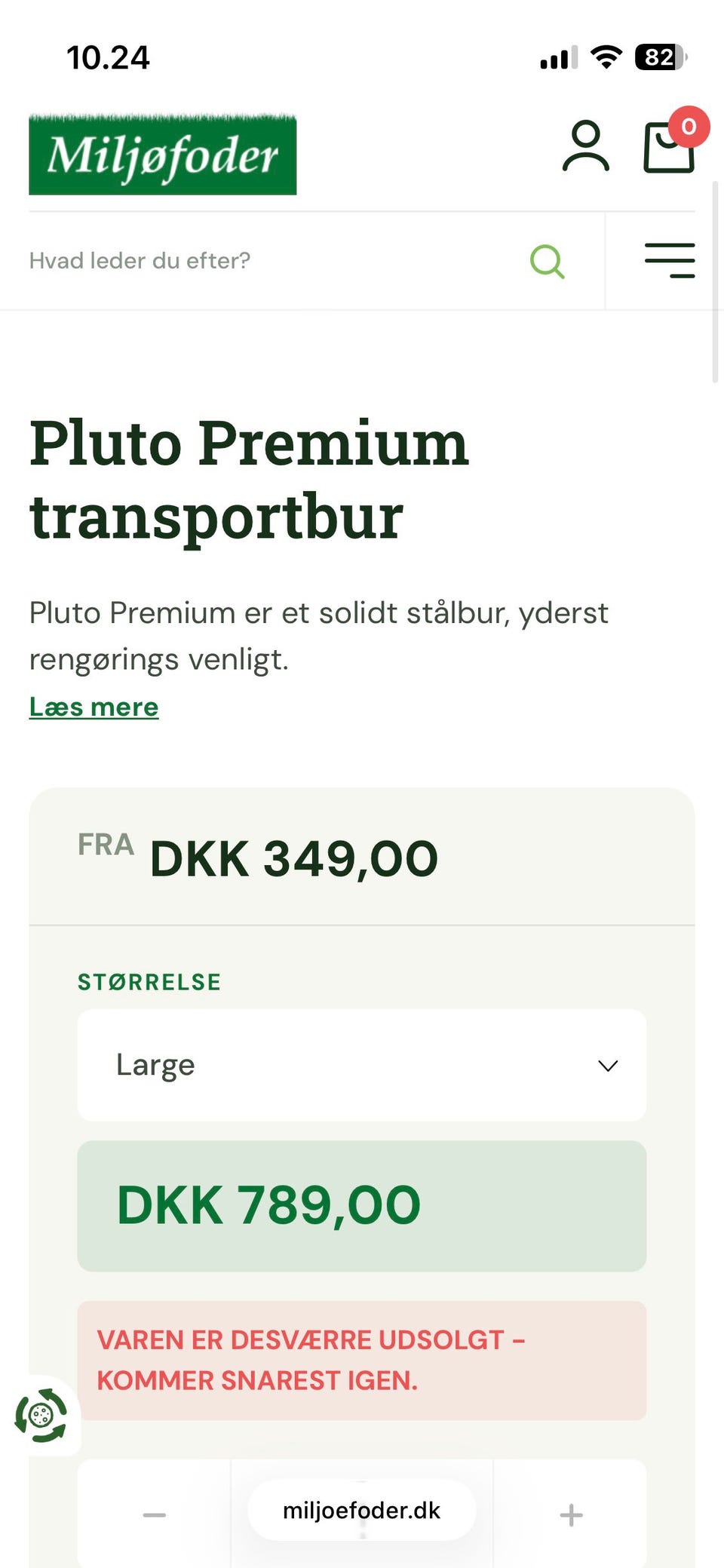The image size is (724, 1568).
Task: Tap the battery indicator in status bar
Action: (661, 57)
